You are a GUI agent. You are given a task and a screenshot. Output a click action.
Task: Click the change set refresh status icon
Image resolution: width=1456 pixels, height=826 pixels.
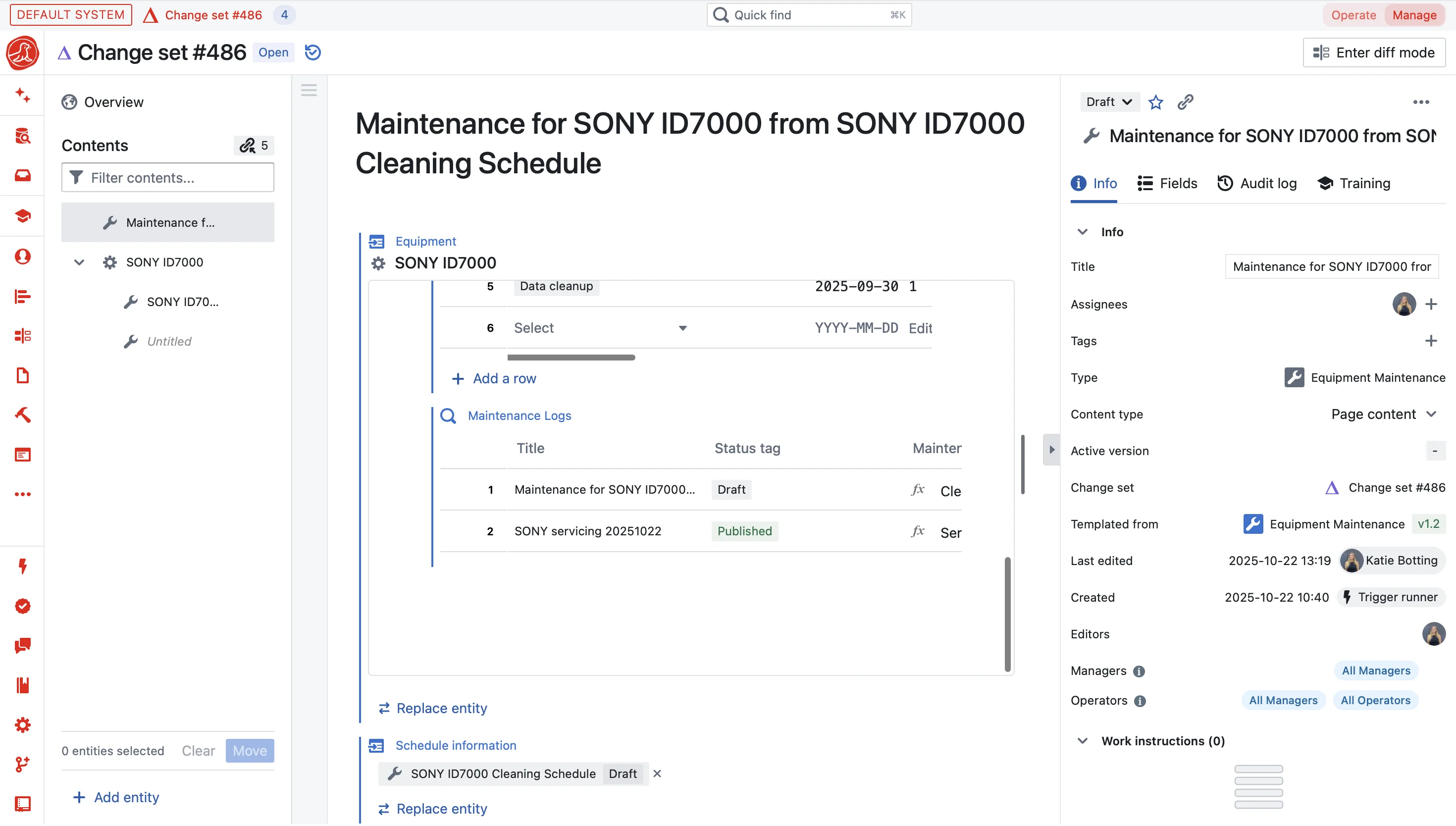[x=312, y=52]
